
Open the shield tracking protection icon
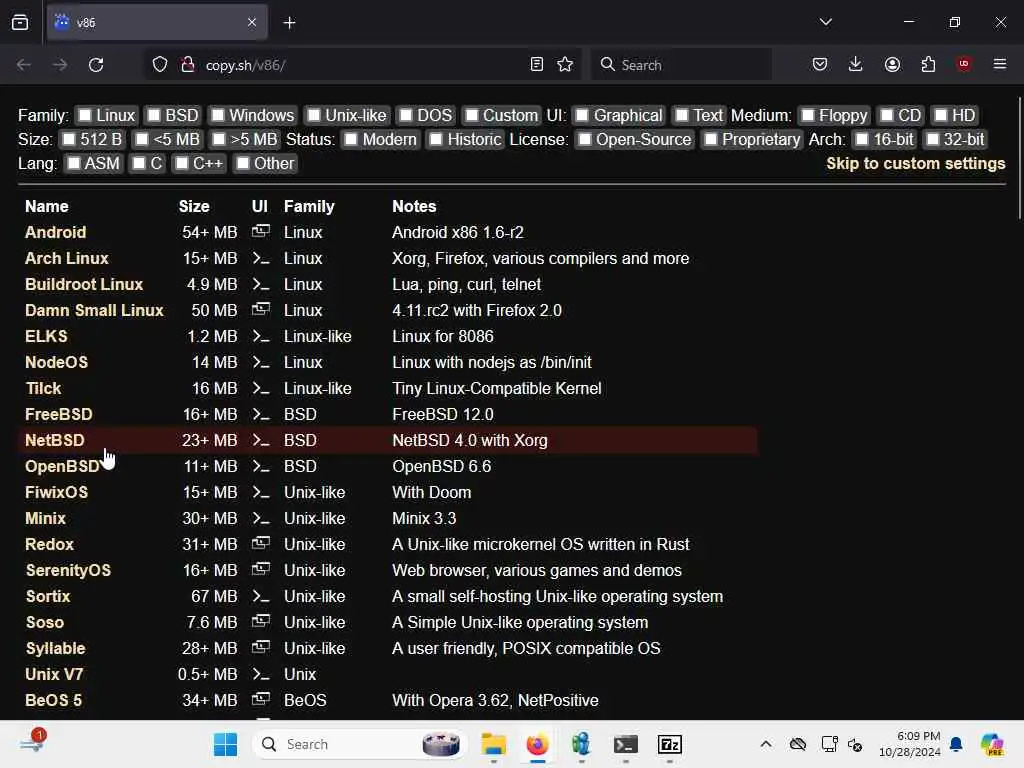pos(160,65)
